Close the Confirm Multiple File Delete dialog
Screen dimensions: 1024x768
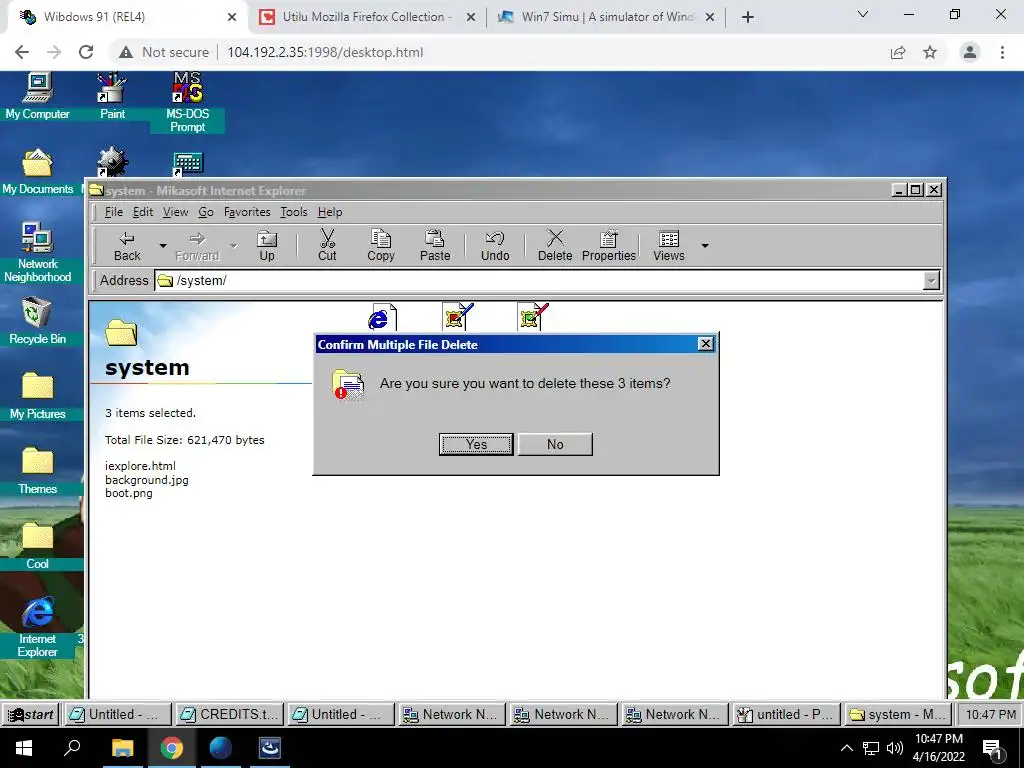705,344
